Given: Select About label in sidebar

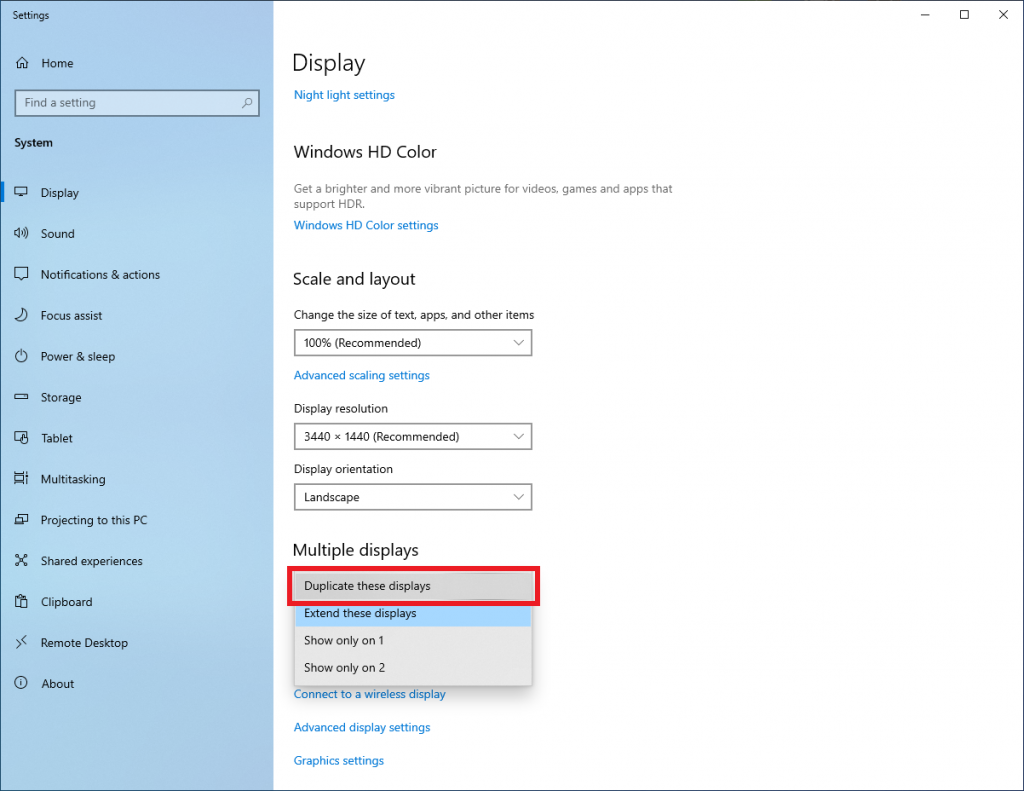Looking at the screenshot, I should (x=57, y=684).
